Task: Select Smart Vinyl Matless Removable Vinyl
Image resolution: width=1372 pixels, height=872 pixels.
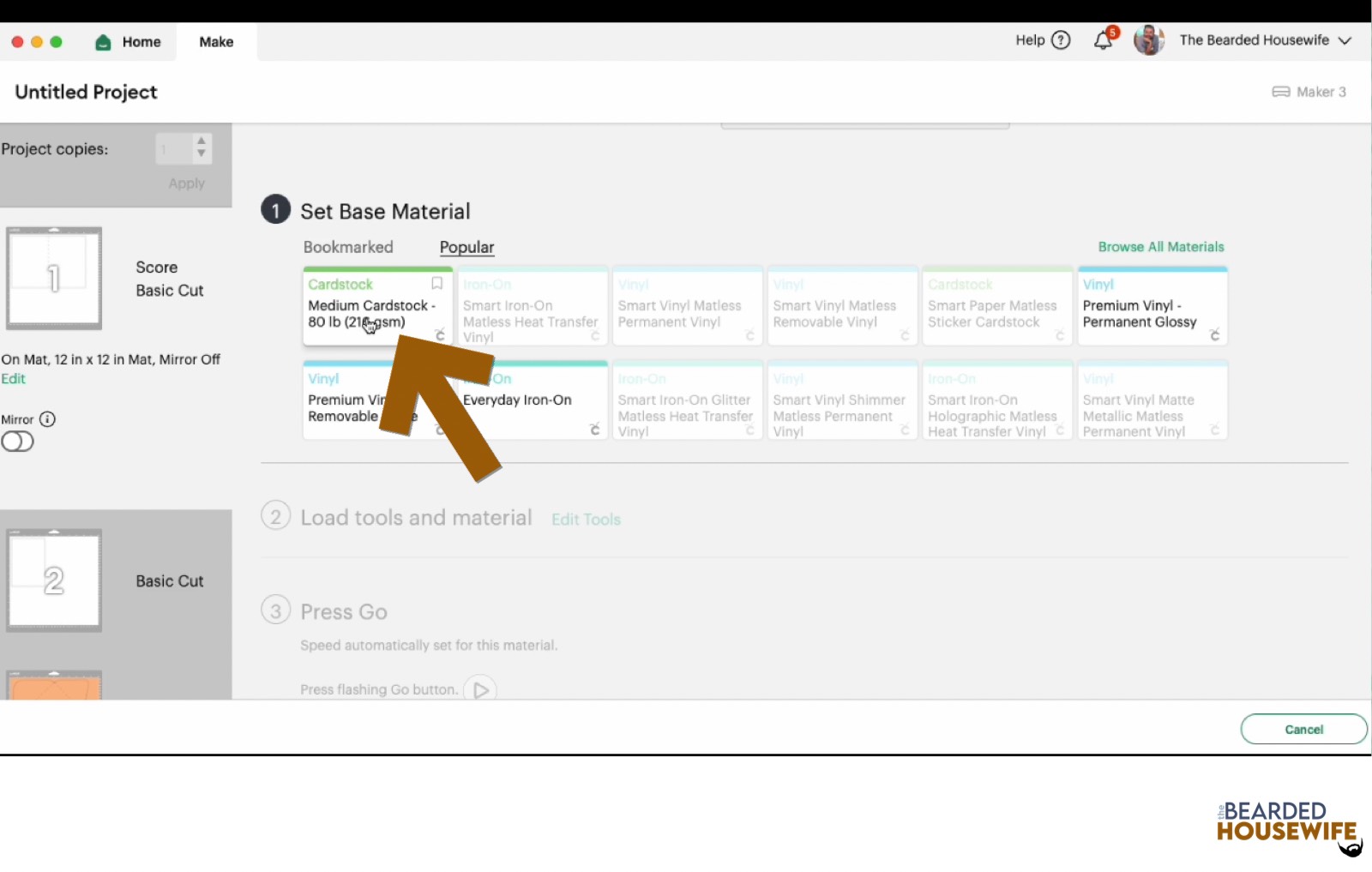Action: tap(842, 306)
